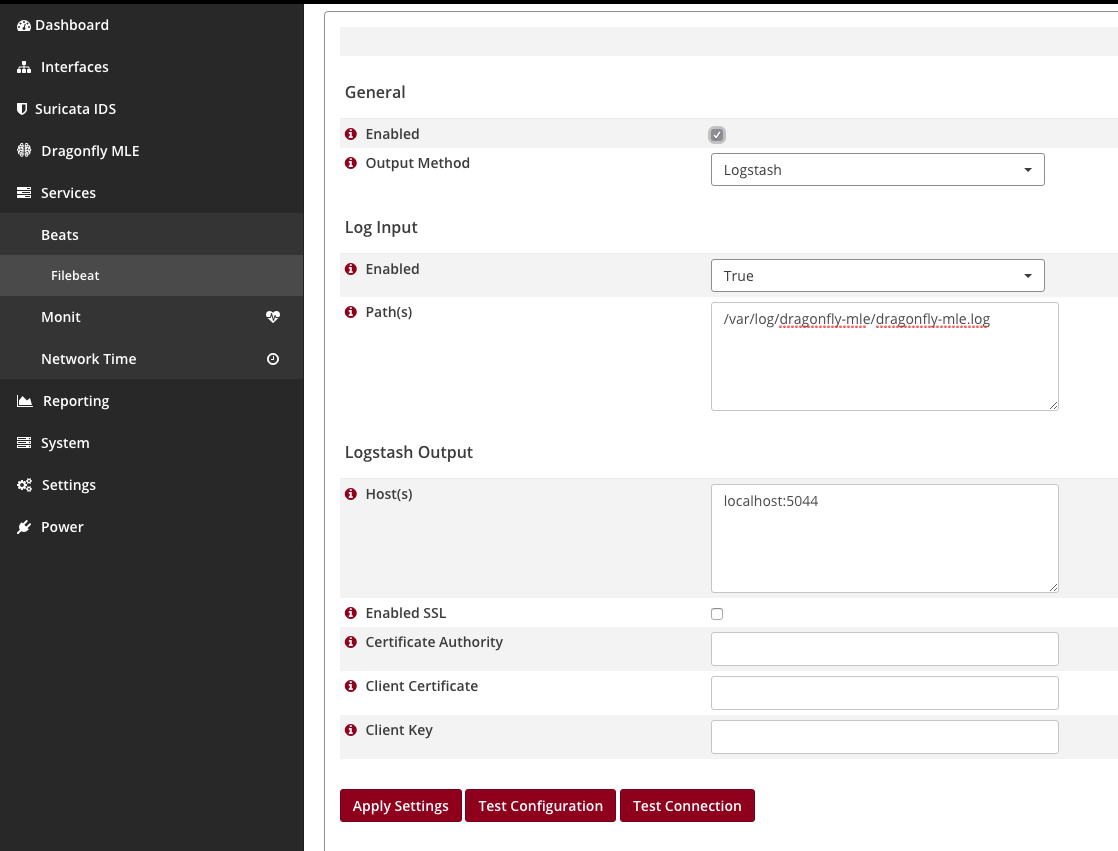Show help info for General Enabled

[351, 134]
